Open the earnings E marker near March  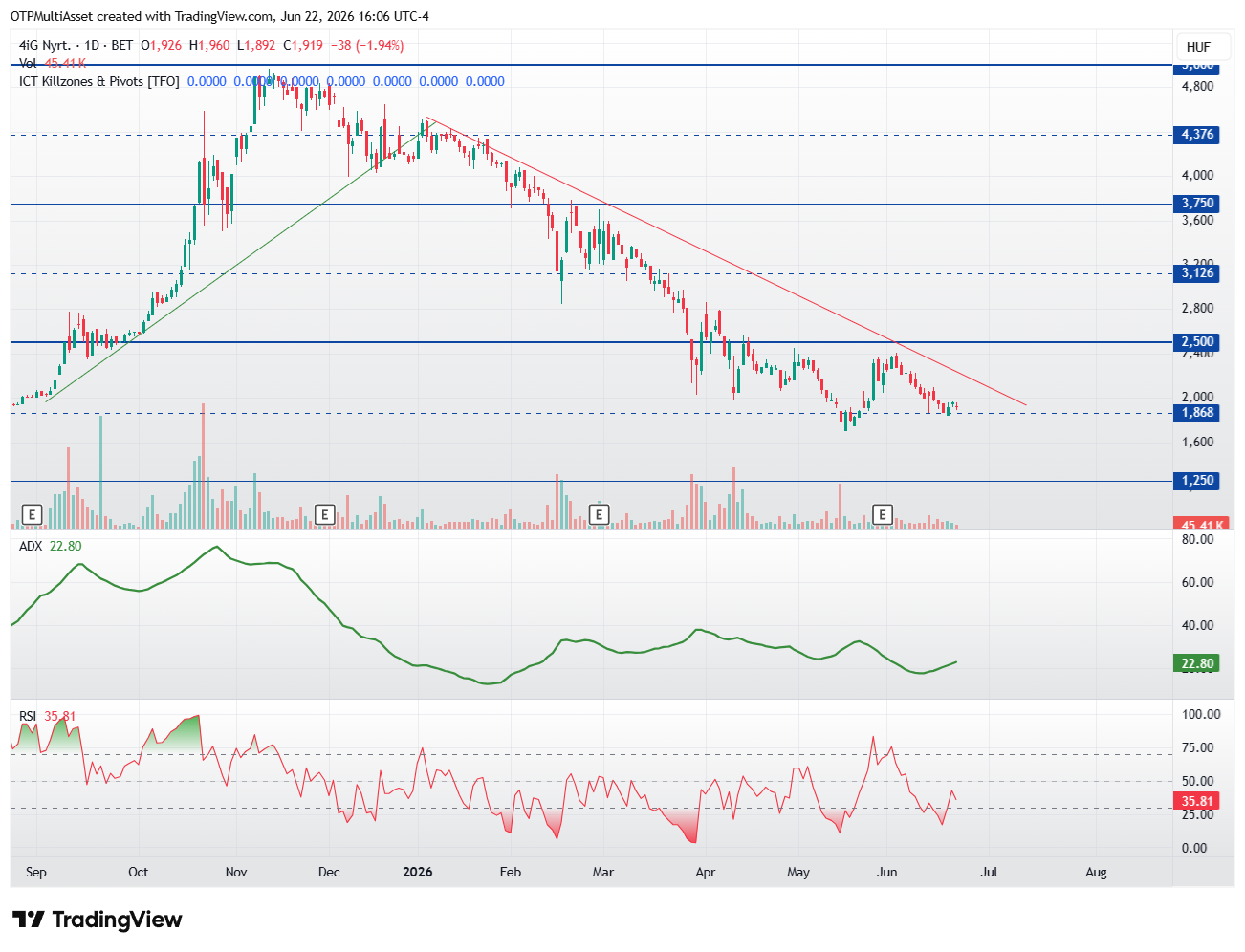(x=599, y=515)
